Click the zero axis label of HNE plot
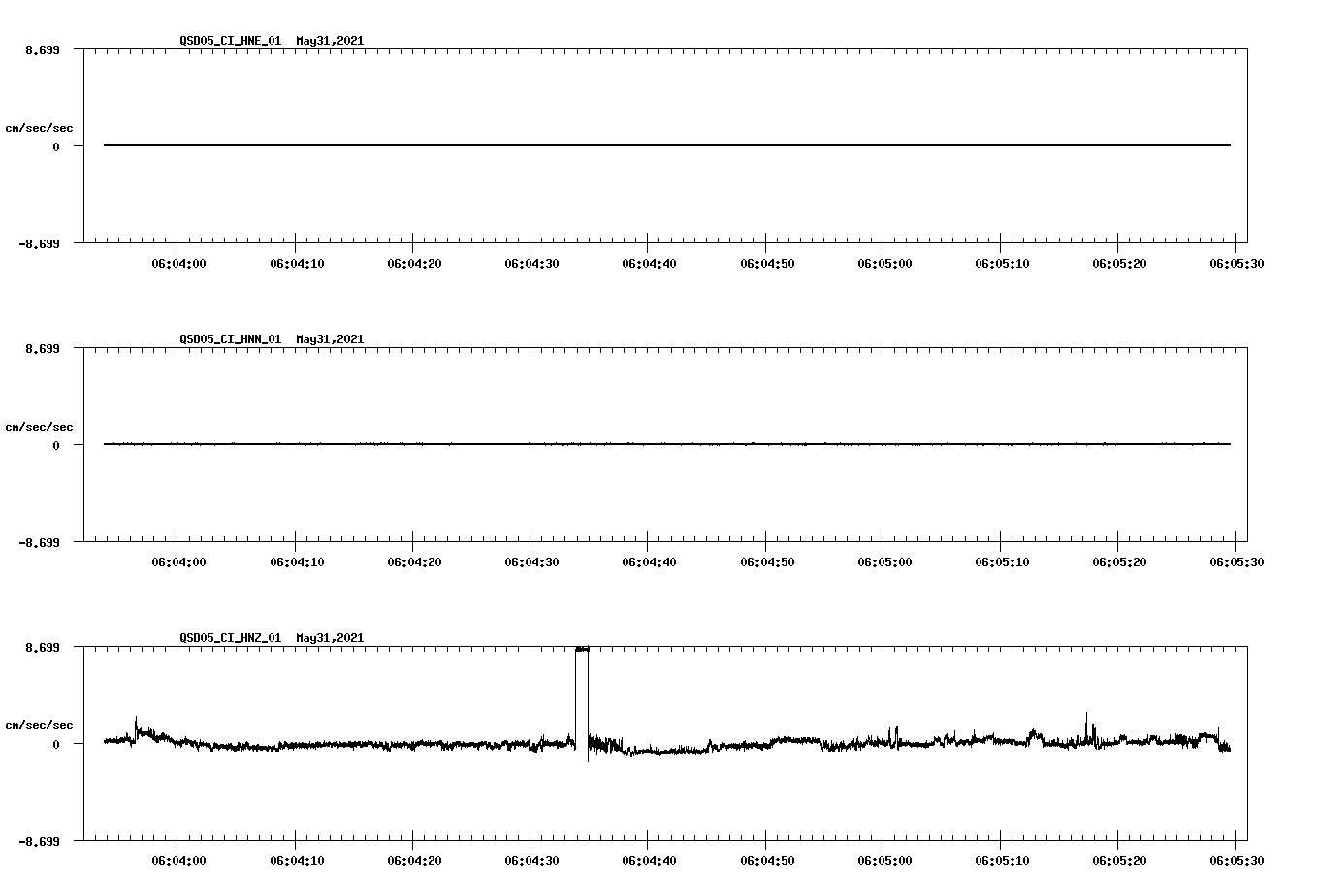The image size is (1317, 896). point(56,147)
